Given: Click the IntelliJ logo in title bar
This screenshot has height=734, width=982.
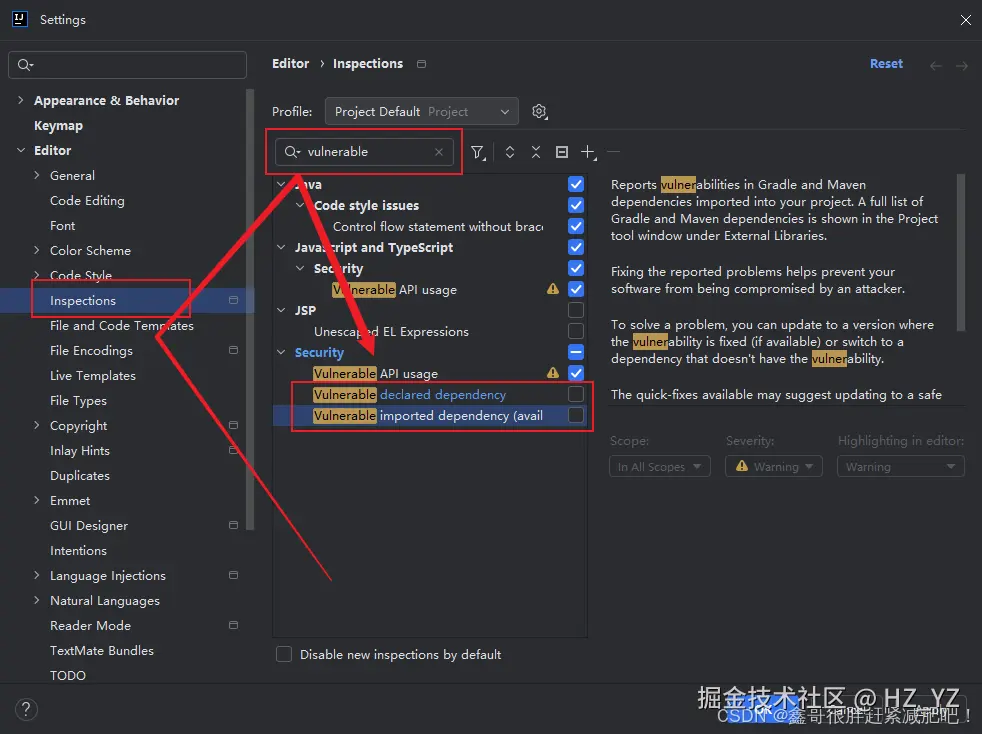Looking at the screenshot, I should coord(20,19).
